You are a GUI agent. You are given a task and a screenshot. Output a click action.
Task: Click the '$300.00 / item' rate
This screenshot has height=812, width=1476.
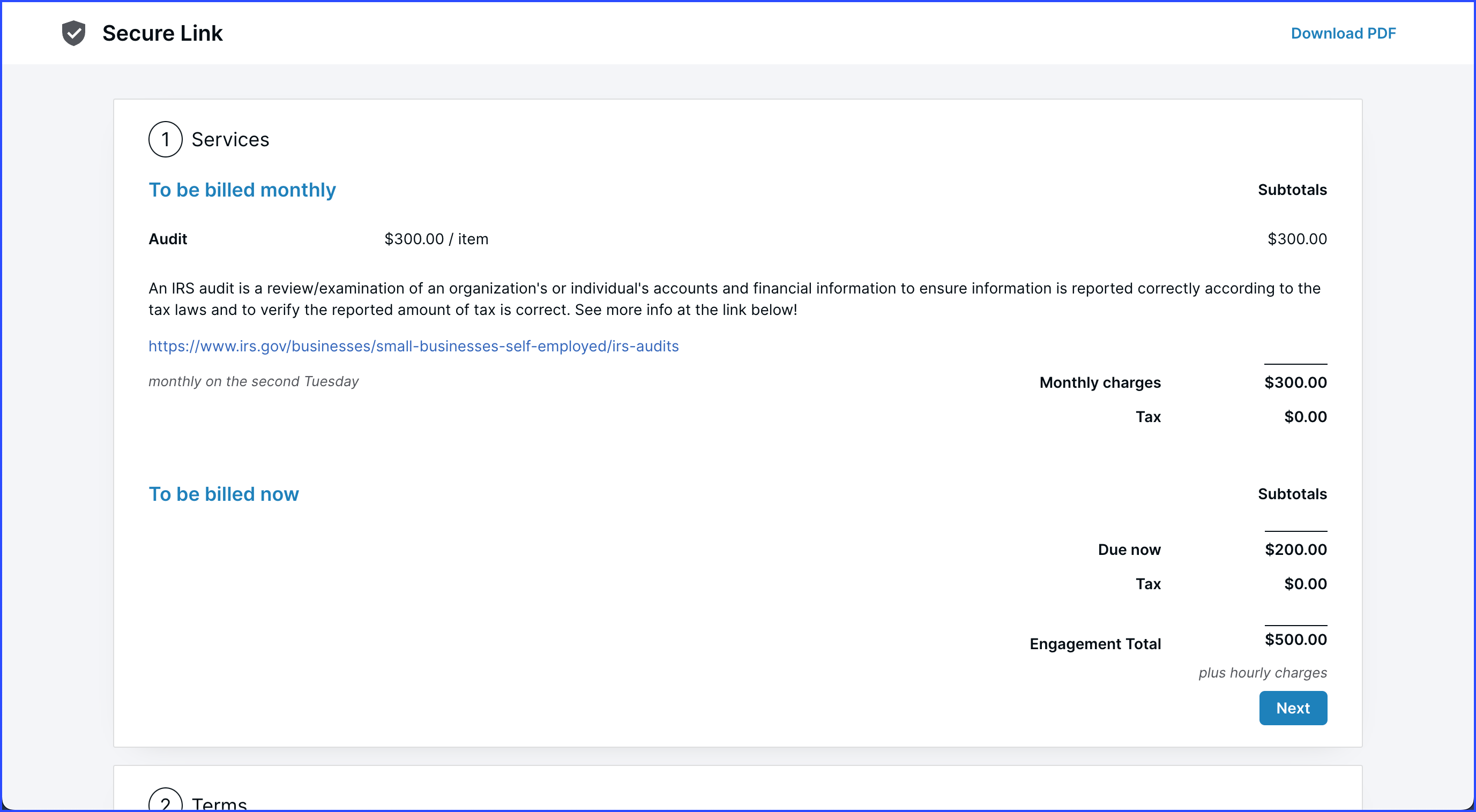(436, 239)
